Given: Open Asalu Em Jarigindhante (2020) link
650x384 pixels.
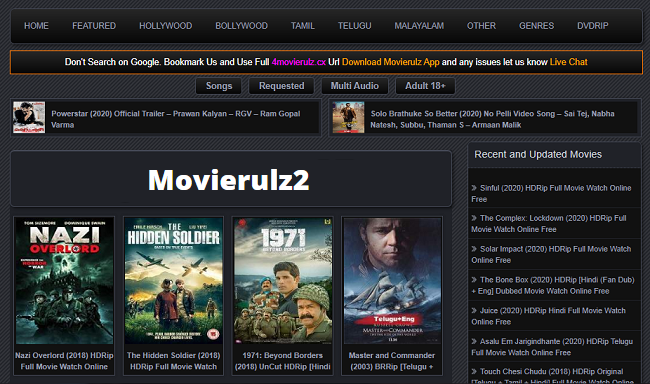Looking at the screenshot, I should tap(552, 347).
